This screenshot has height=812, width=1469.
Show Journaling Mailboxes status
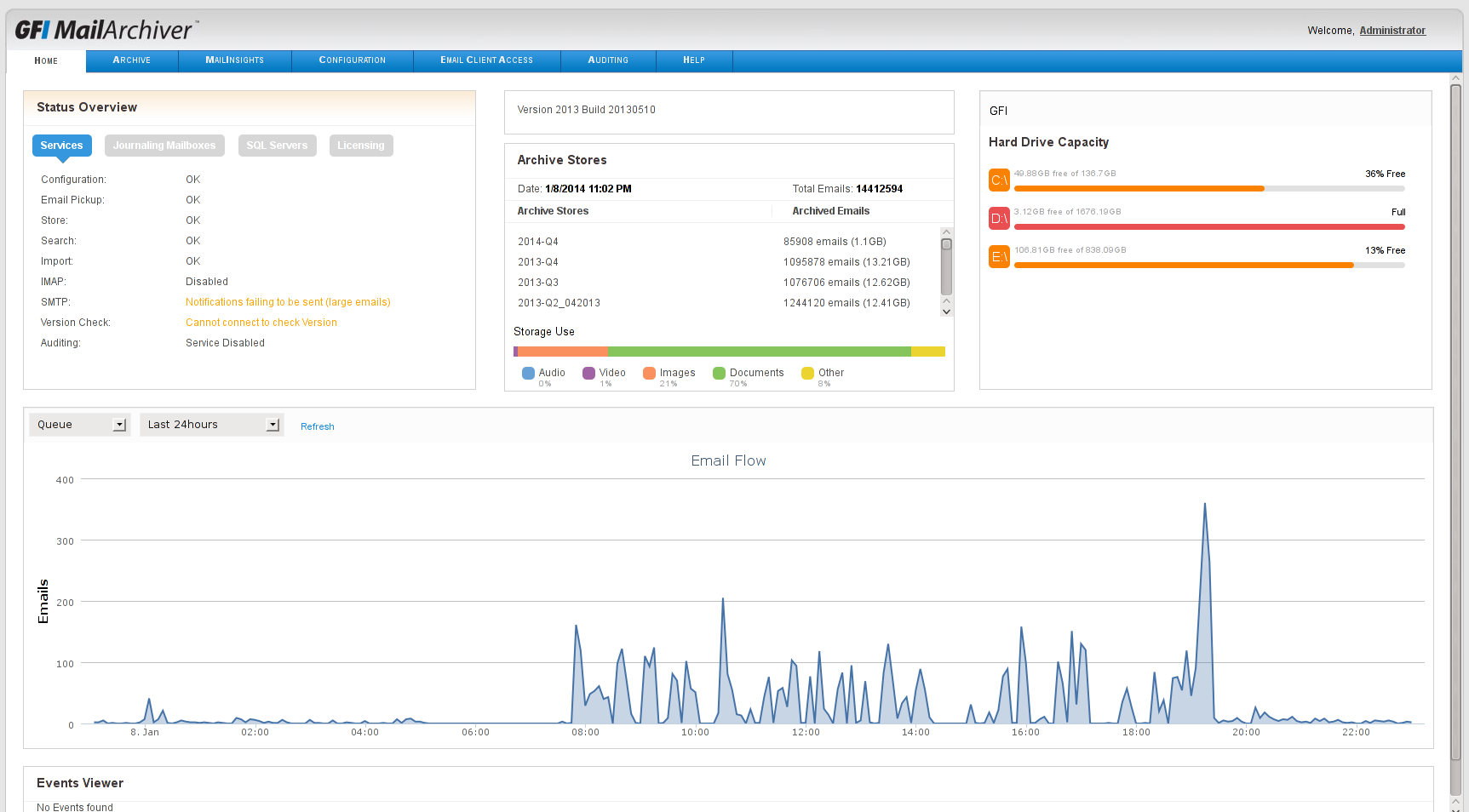pos(164,146)
